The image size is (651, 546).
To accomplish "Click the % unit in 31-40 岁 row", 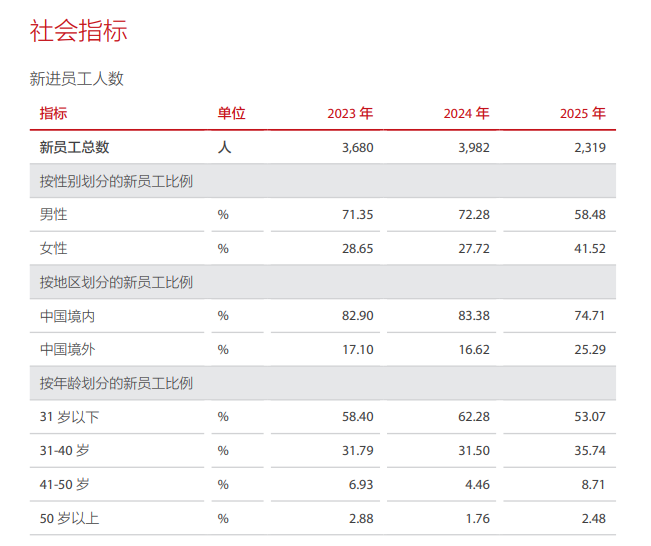I will 223,451.
